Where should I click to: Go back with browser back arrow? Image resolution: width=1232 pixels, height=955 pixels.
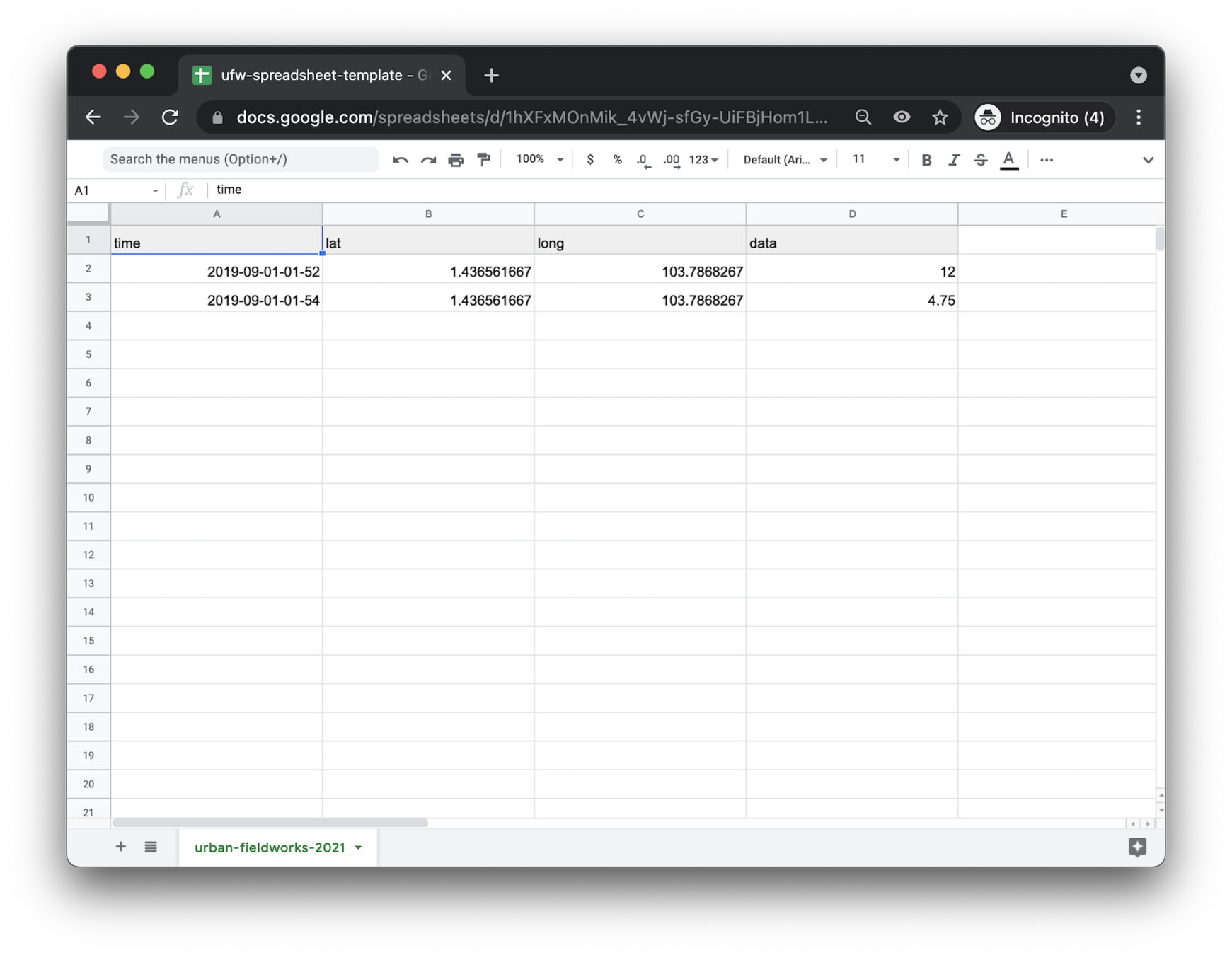click(93, 117)
